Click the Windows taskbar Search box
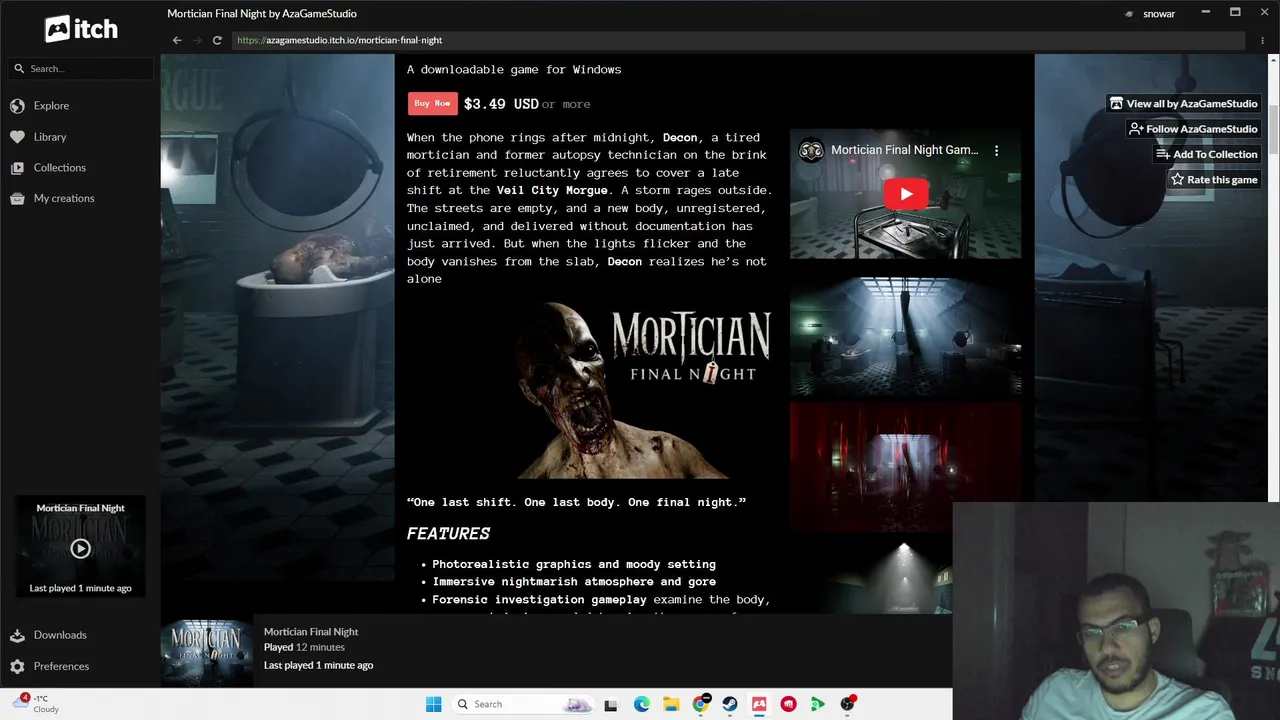 coord(523,704)
